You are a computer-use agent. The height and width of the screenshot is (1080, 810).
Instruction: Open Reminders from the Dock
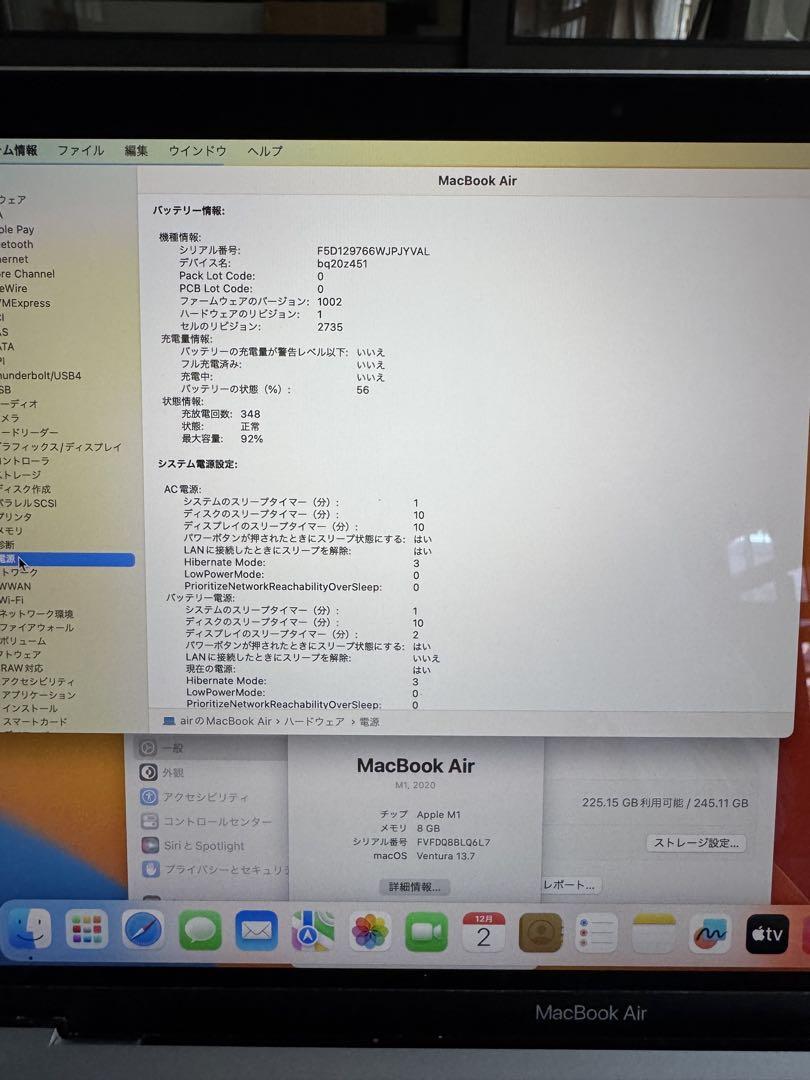coord(596,933)
